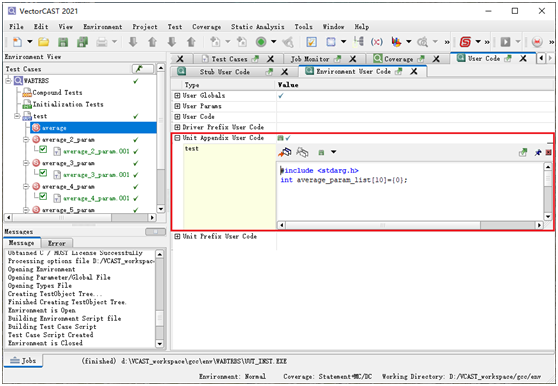Click the code editor horizontal scrollbar
The width and height of the screenshot is (558, 386).
pyautogui.click(x=410, y=225)
